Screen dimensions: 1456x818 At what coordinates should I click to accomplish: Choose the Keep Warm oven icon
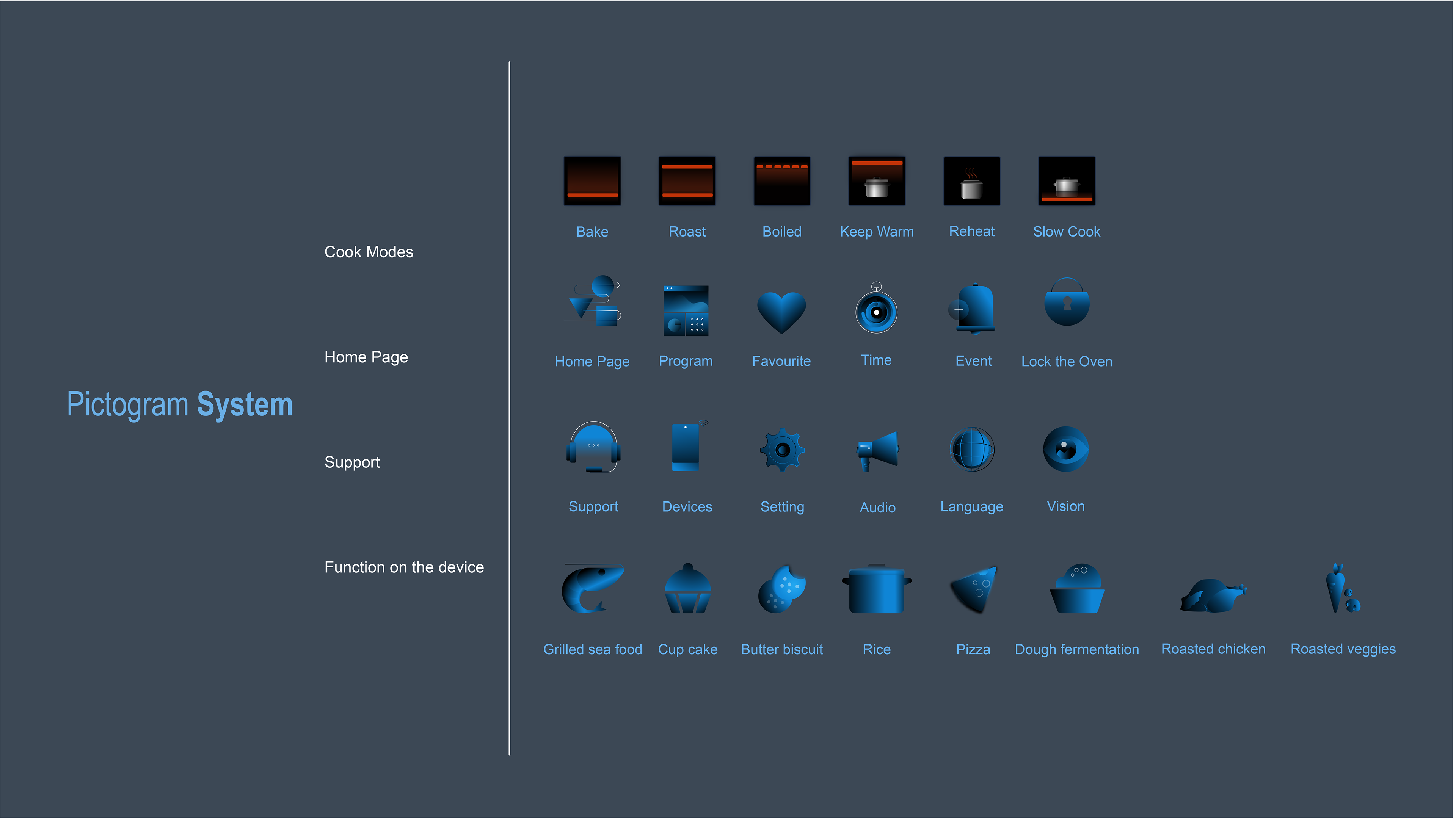[x=877, y=181]
